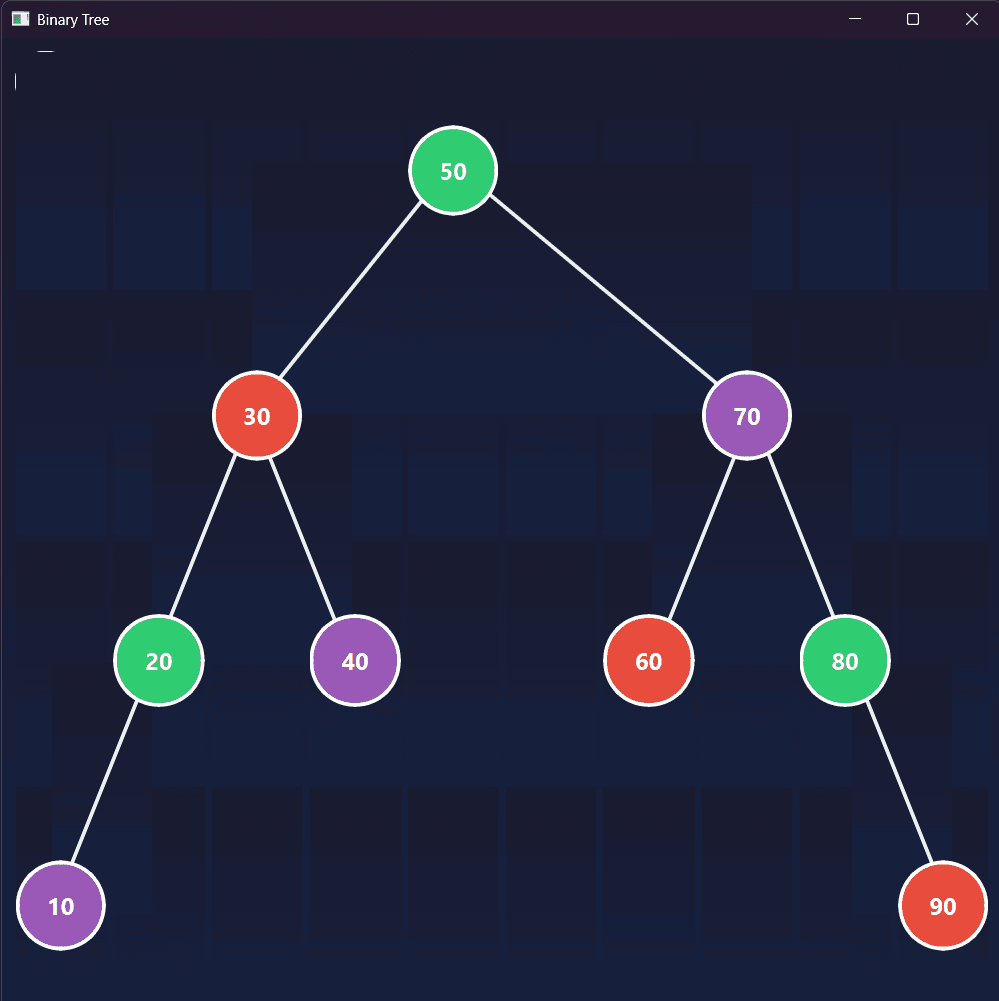
Task: Maximize the Binary Tree window
Action: [913, 19]
